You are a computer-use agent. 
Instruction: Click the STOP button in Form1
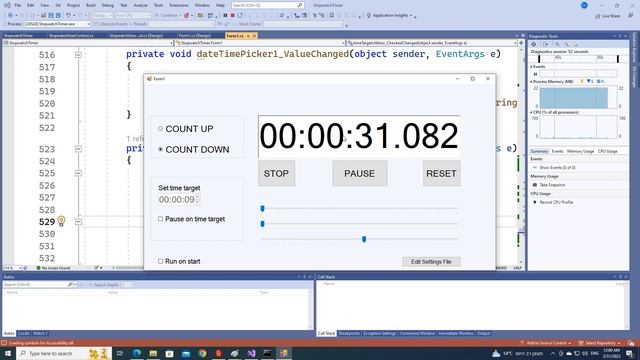click(x=276, y=173)
